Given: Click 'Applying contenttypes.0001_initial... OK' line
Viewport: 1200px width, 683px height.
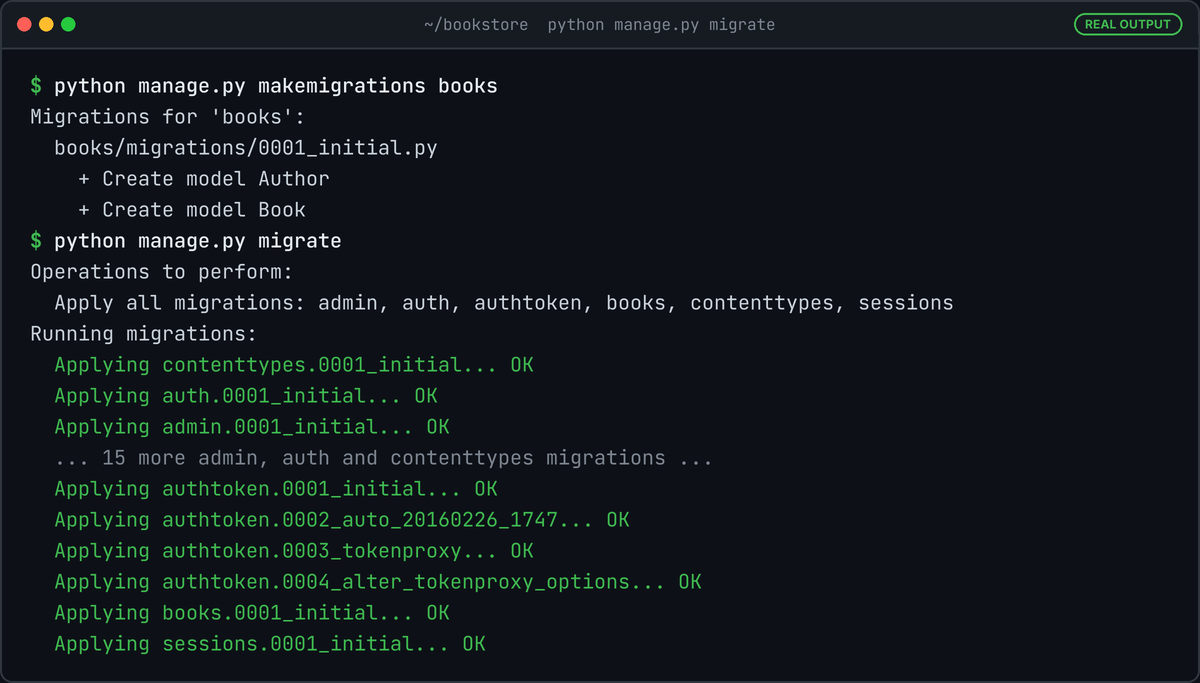Looking at the screenshot, I should (294, 365).
